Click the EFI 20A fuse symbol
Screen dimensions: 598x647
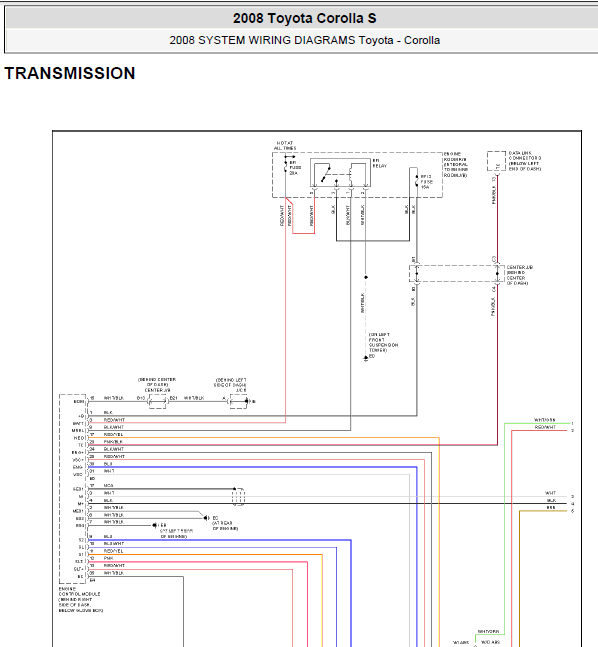click(285, 167)
